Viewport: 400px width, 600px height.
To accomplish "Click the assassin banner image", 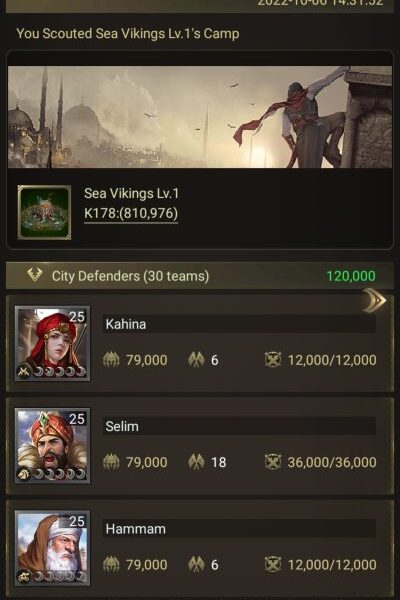I will point(200,117).
